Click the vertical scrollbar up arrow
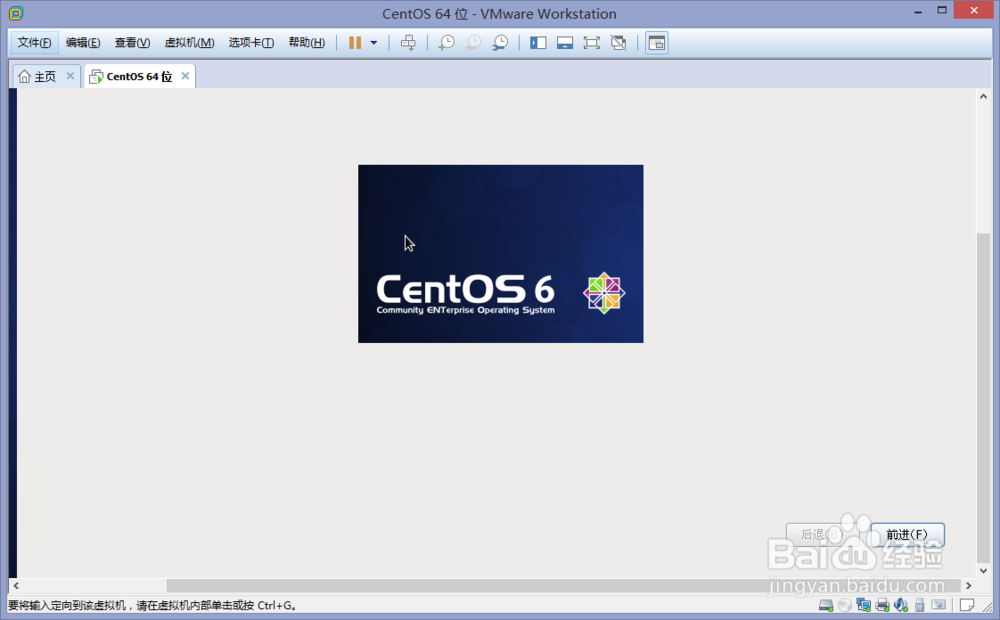 tap(983, 97)
